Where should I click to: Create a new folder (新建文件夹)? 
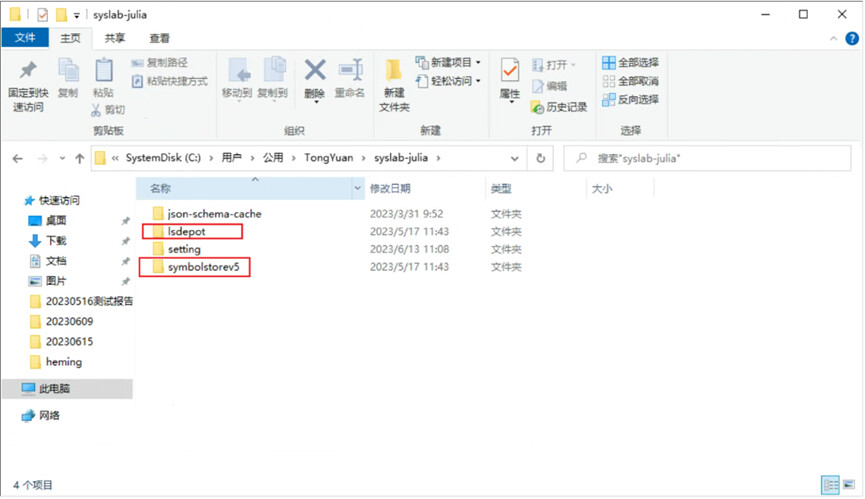click(394, 85)
